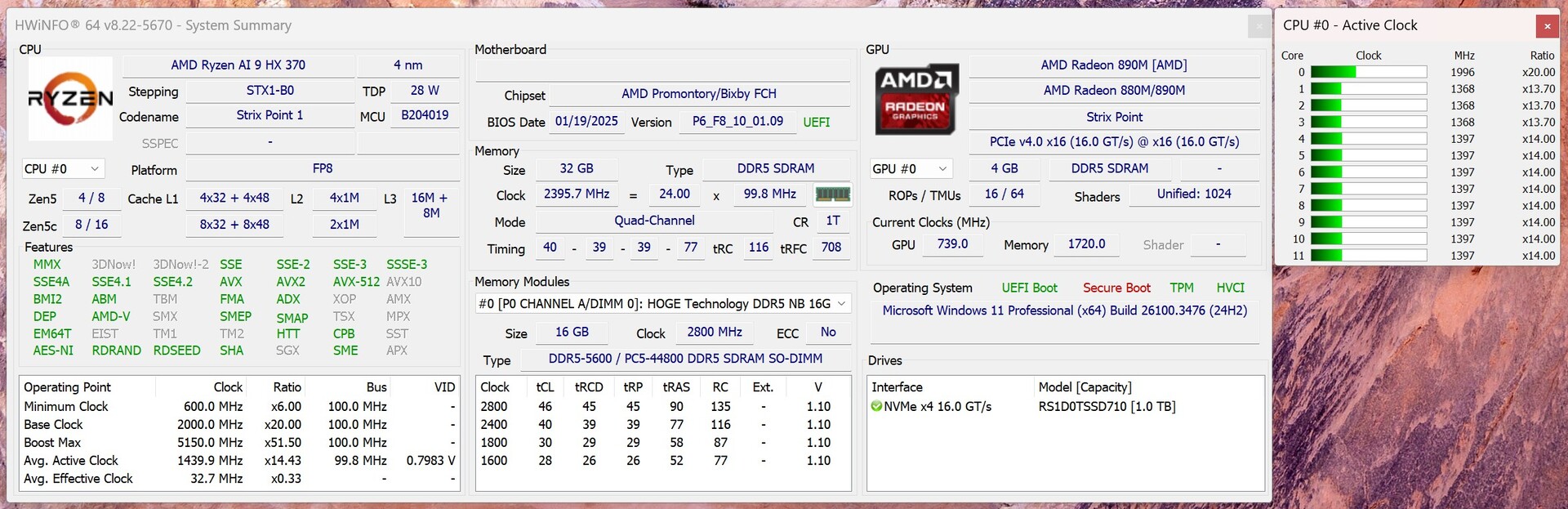The image size is (1568, 509).
Task: Click core 11 clock usage bar
Action: [1368, 256]
